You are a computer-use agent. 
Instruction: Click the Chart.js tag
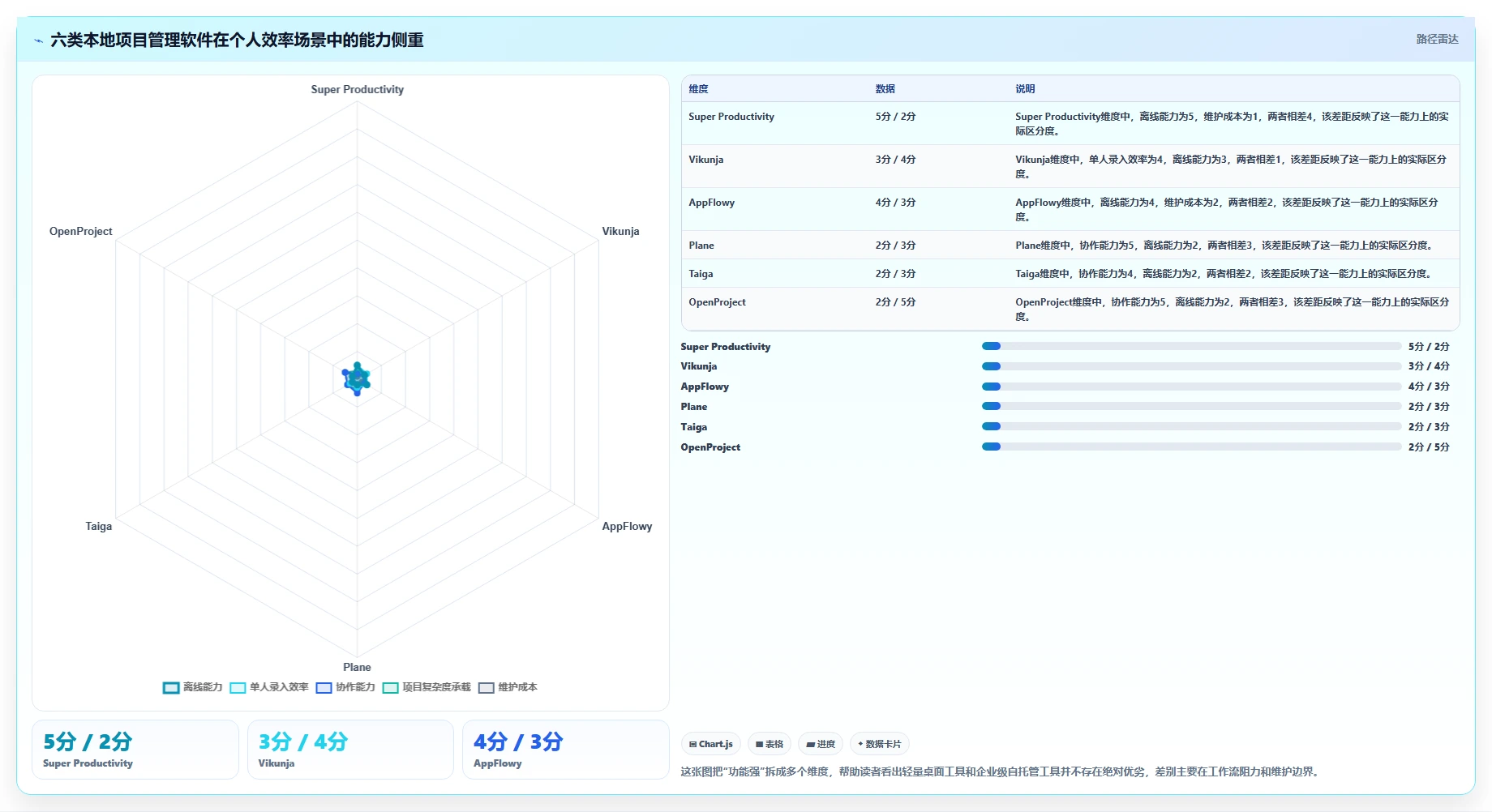tap(710, 744)
